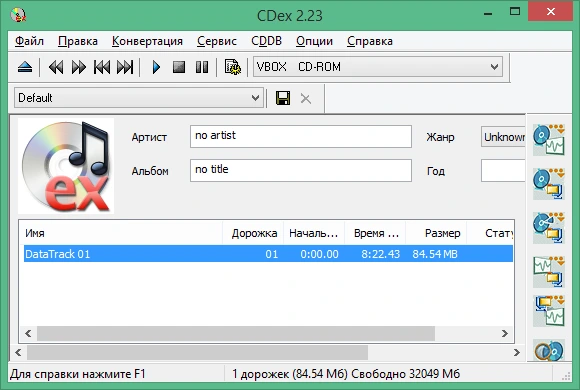Screen dimensions: 580x390
Task: Sort by the Началь... column header
Action: click(314, 233)
